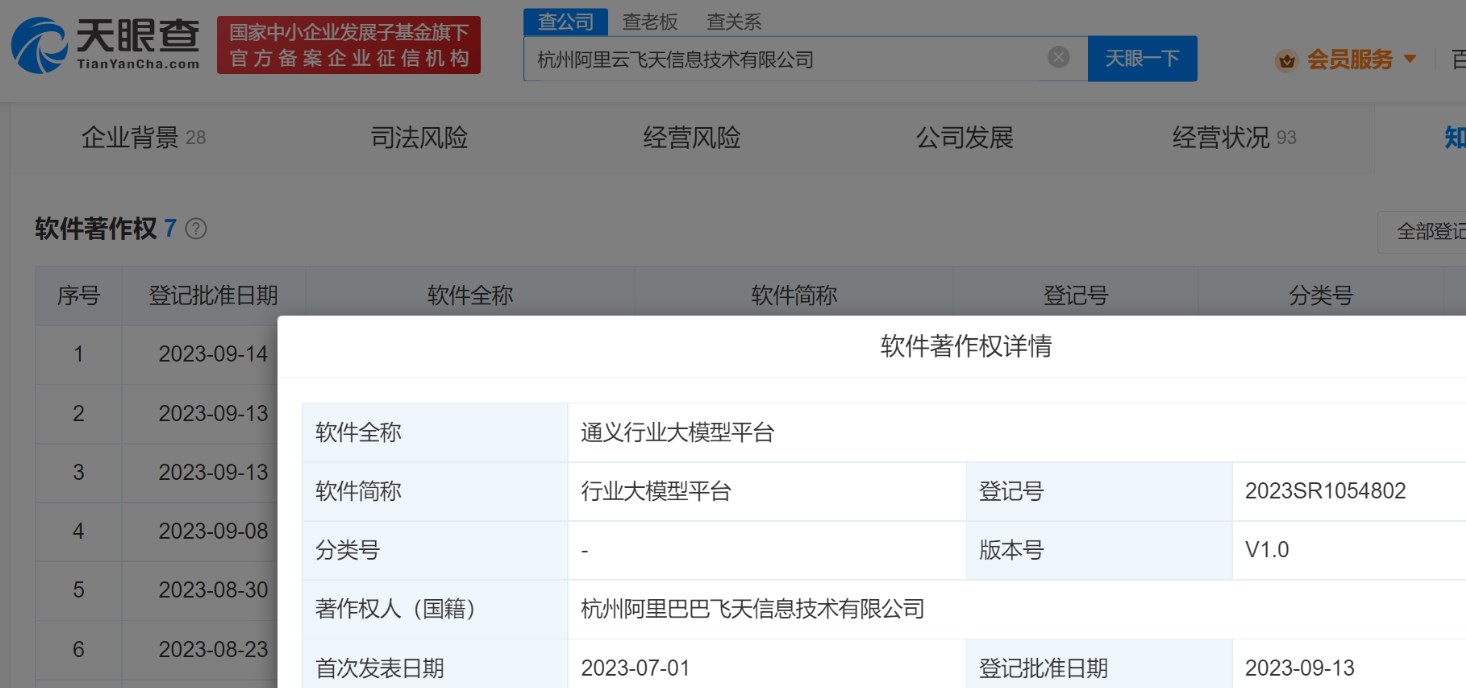
Task: Click the 软件全称 column header
Action: [x=470, y=296]
